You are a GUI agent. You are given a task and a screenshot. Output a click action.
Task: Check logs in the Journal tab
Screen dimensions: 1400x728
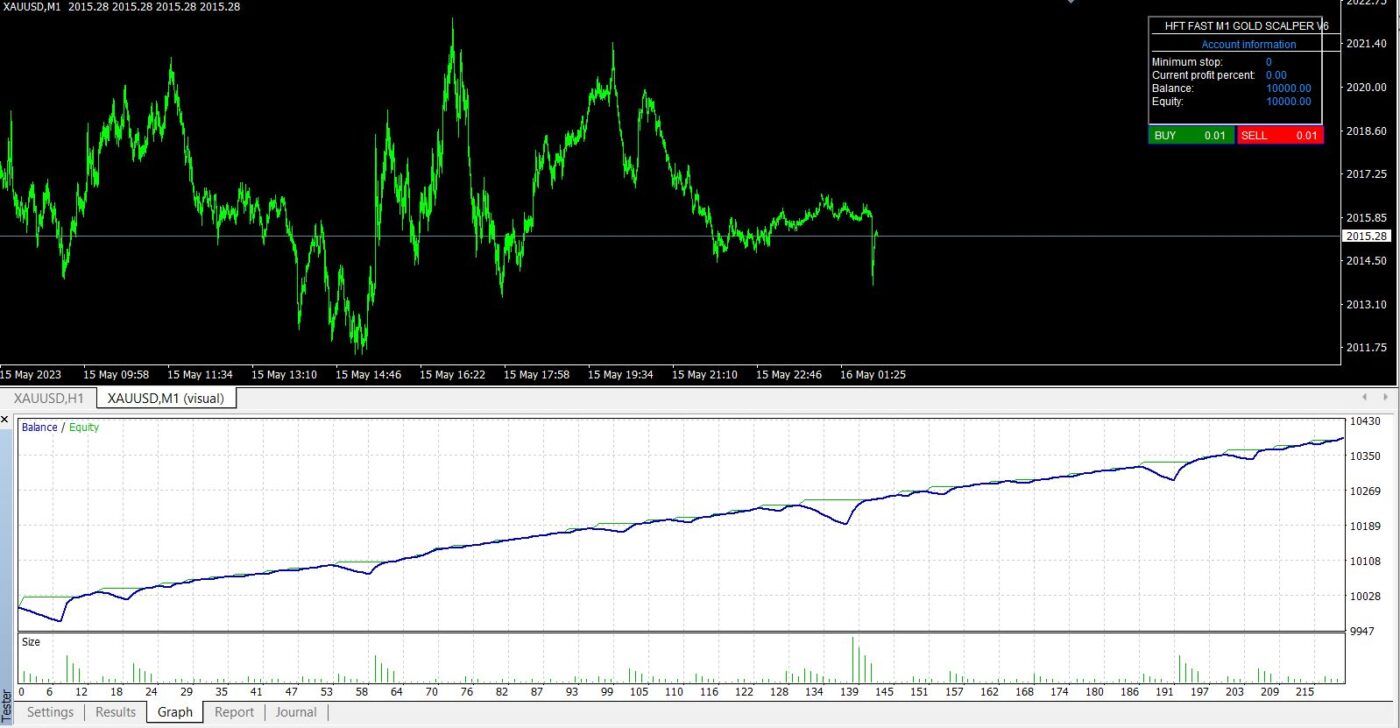pyautogui.click(x=296, y=712)
